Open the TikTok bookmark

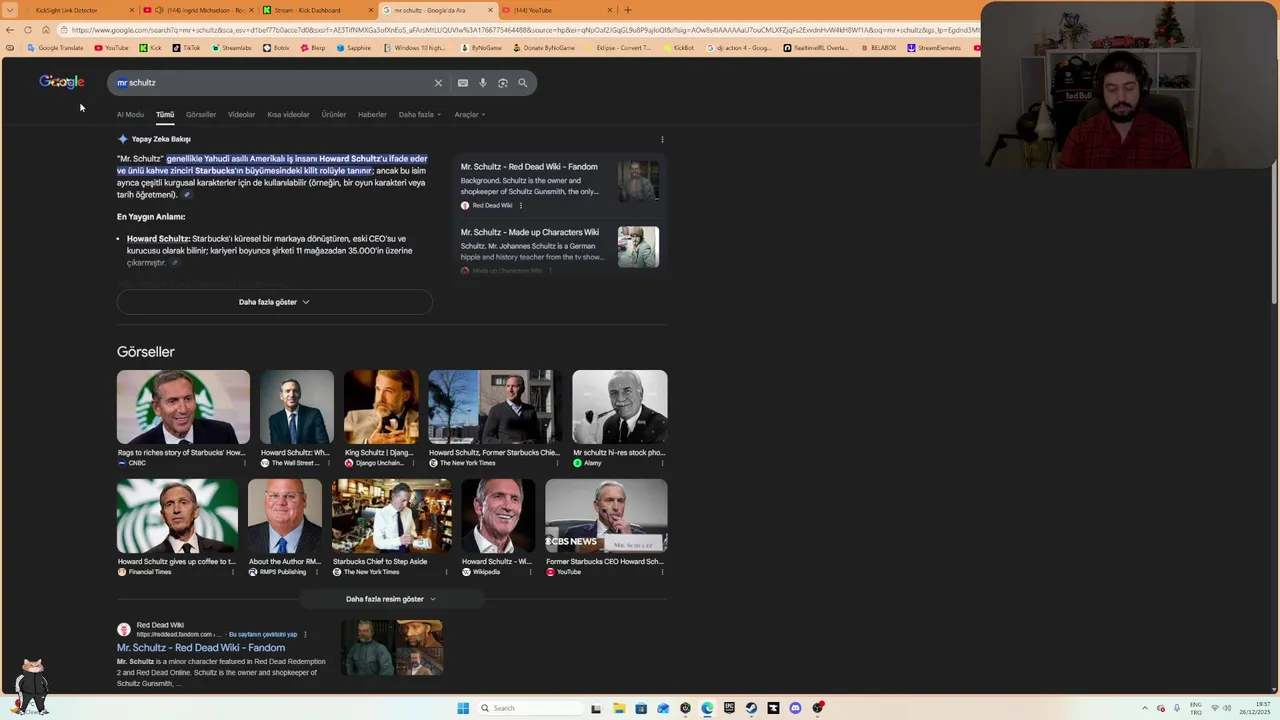186,48
